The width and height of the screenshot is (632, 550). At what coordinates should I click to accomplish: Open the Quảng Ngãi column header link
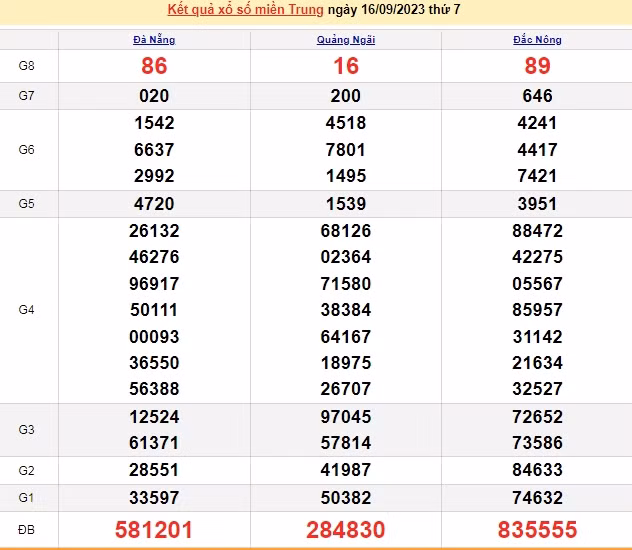pos(346,40)
